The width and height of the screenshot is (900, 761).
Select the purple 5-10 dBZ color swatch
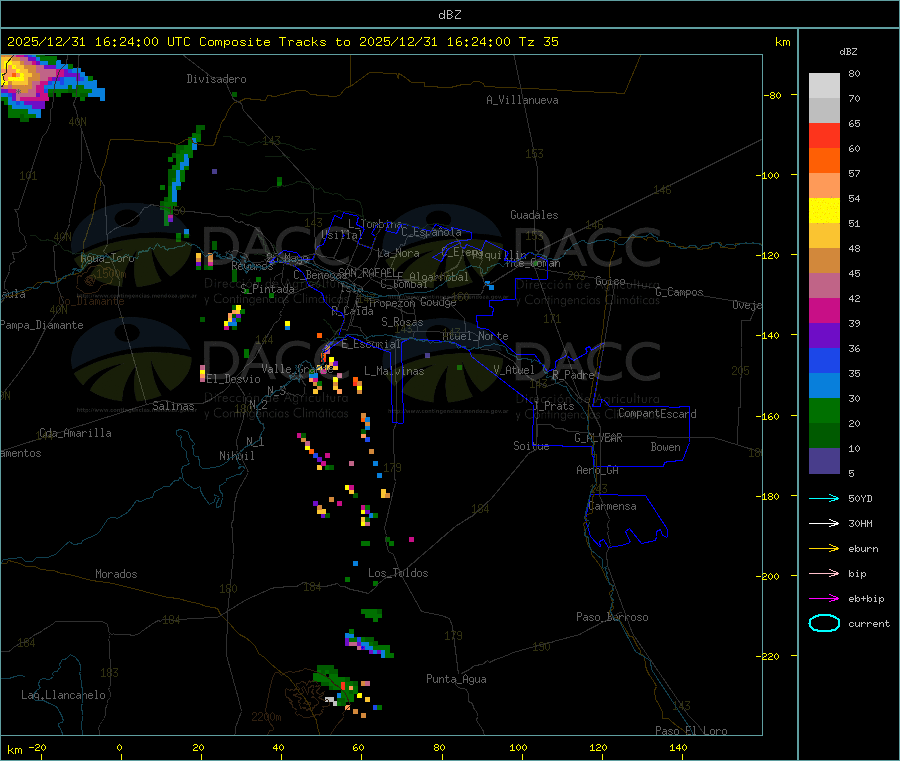824,461
